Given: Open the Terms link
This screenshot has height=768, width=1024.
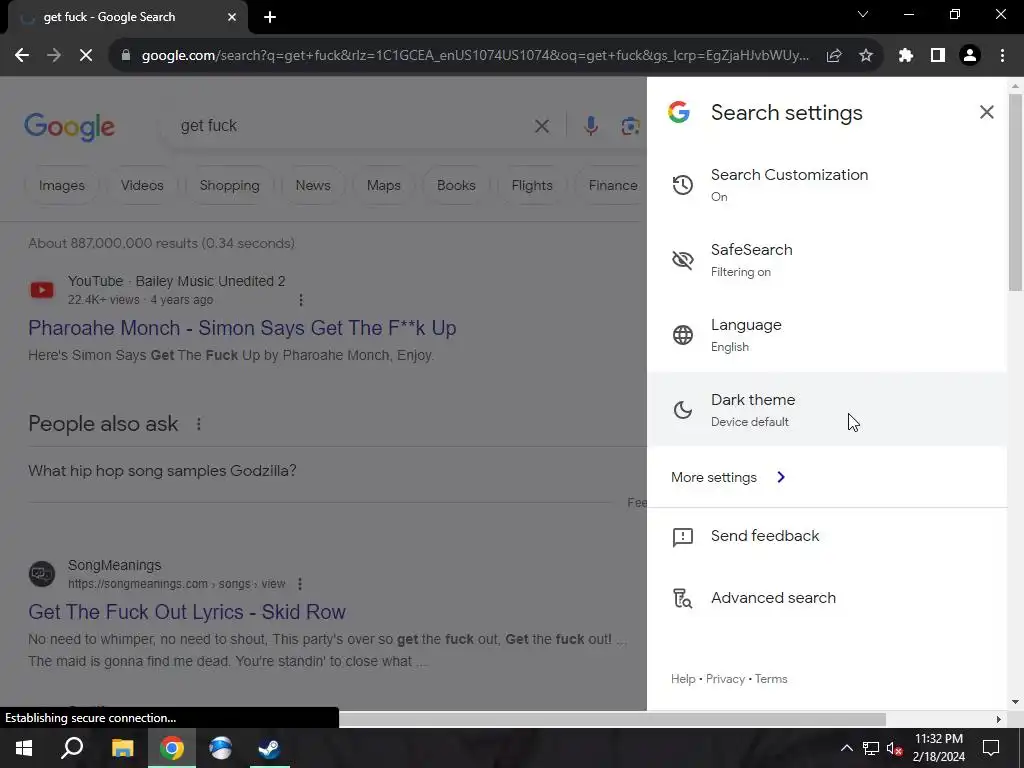Looking at the screenshot, I should 771,679.
